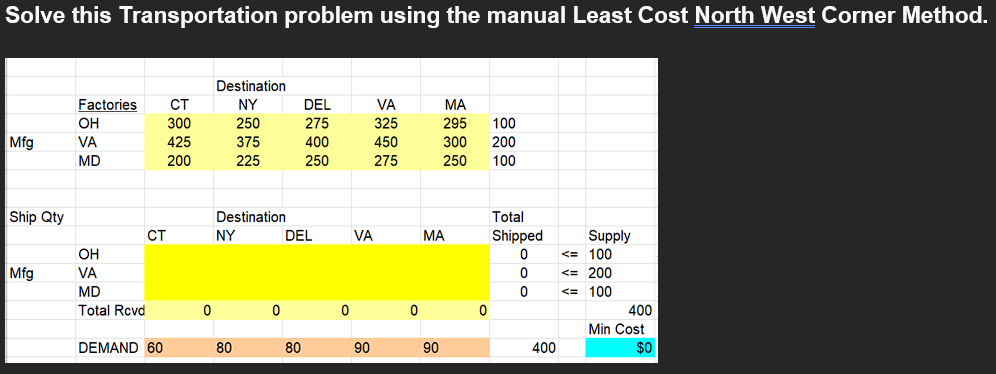The image size is (996, 374).
Task: Select the MD to NY cost cell 225
Action: tap(248, 161)
